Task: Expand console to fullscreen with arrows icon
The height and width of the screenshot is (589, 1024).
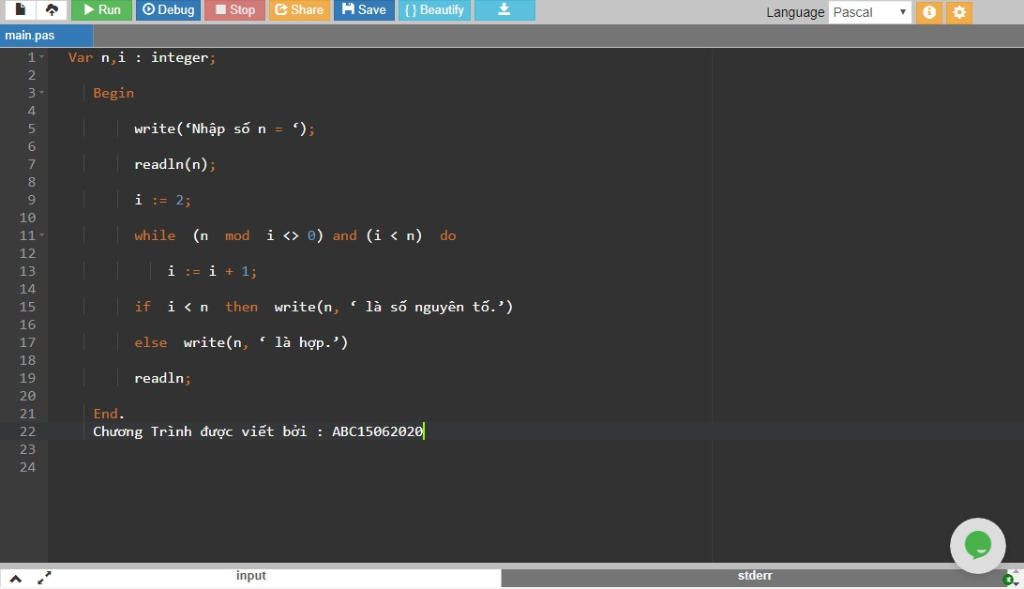Action: click(x=44, y=578)
